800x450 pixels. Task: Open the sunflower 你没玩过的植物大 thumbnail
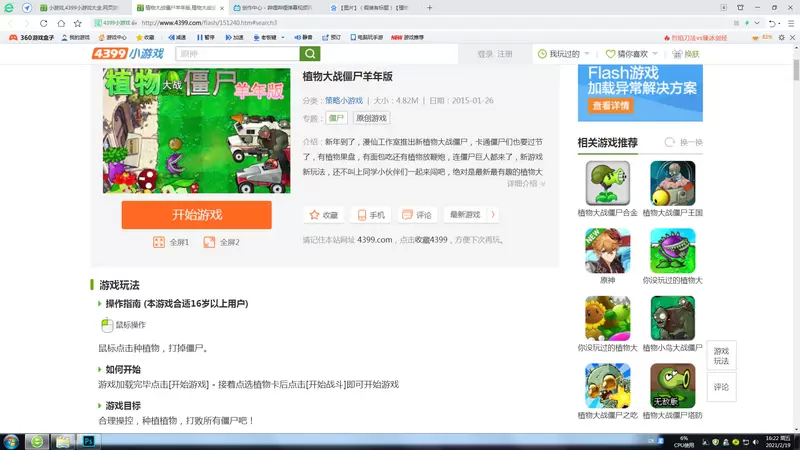click(x=607, y=318)
